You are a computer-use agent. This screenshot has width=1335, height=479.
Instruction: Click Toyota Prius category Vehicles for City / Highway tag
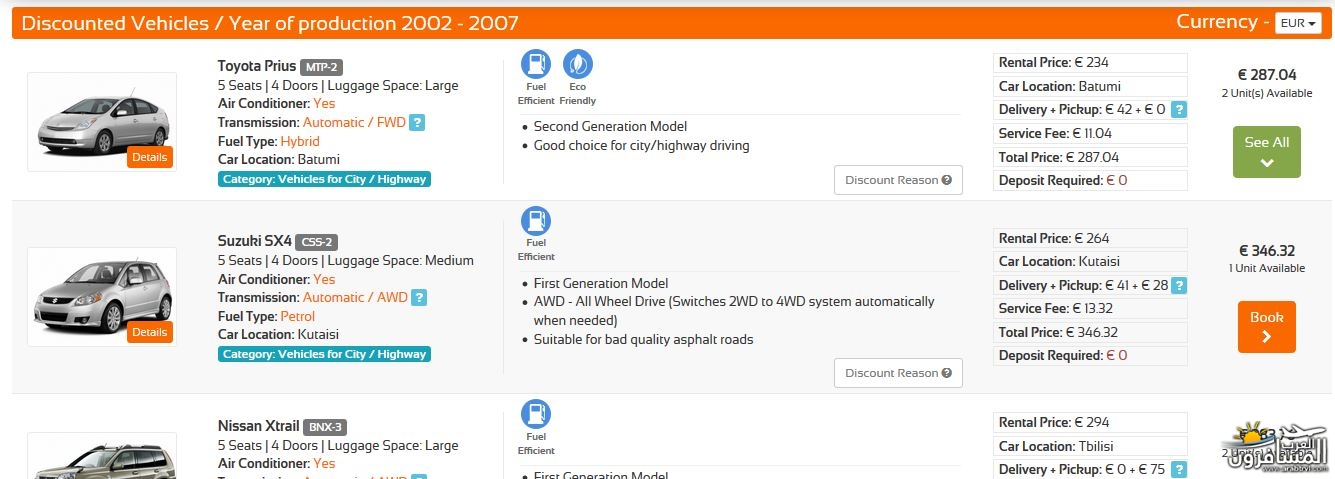324,179
